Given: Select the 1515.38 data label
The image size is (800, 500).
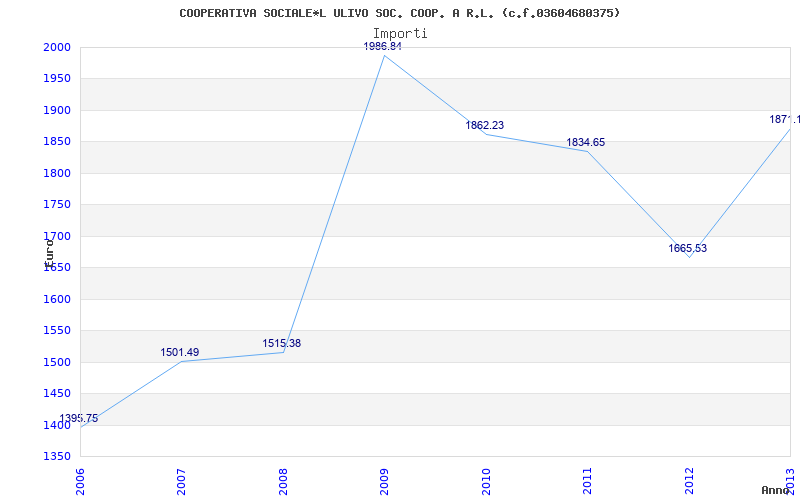Looking at the screenshot, I should [282, 344].
